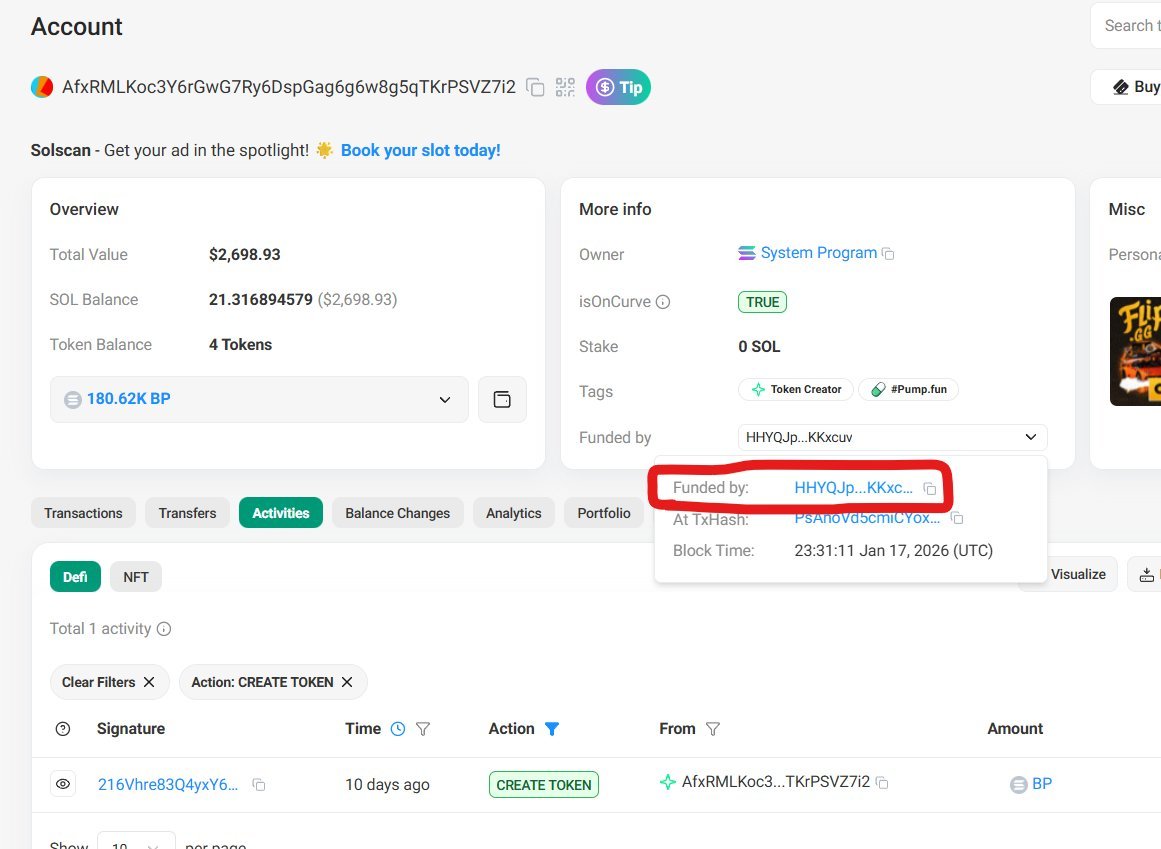Click the copy icon beside token holdings panel
This screenshot has height=849, width=1161.
pyautogui.click(x=502, y=398)
